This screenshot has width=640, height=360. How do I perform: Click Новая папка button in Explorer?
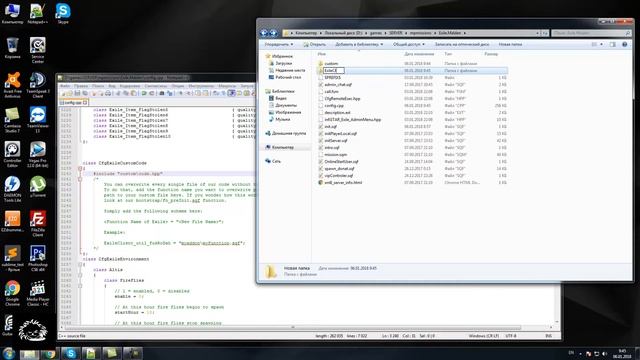coord(510,44)
